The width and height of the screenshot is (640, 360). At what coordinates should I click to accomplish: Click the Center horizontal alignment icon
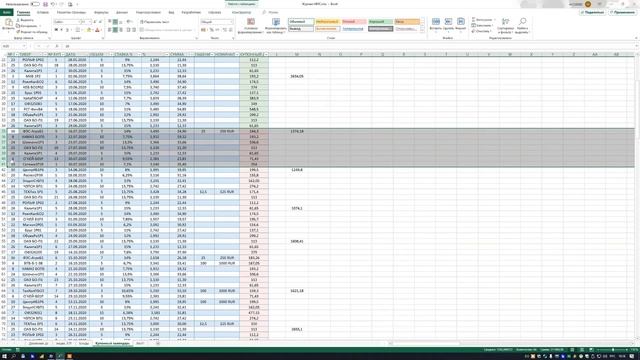point(116,30)
